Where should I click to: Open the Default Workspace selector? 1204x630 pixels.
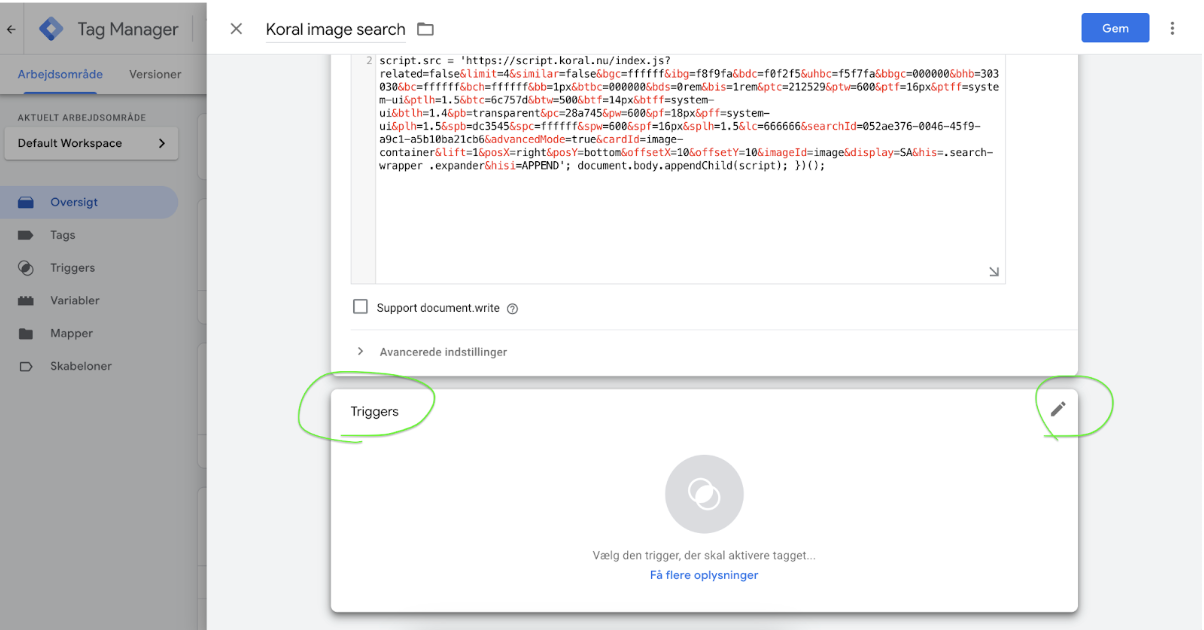click(91, 143)
